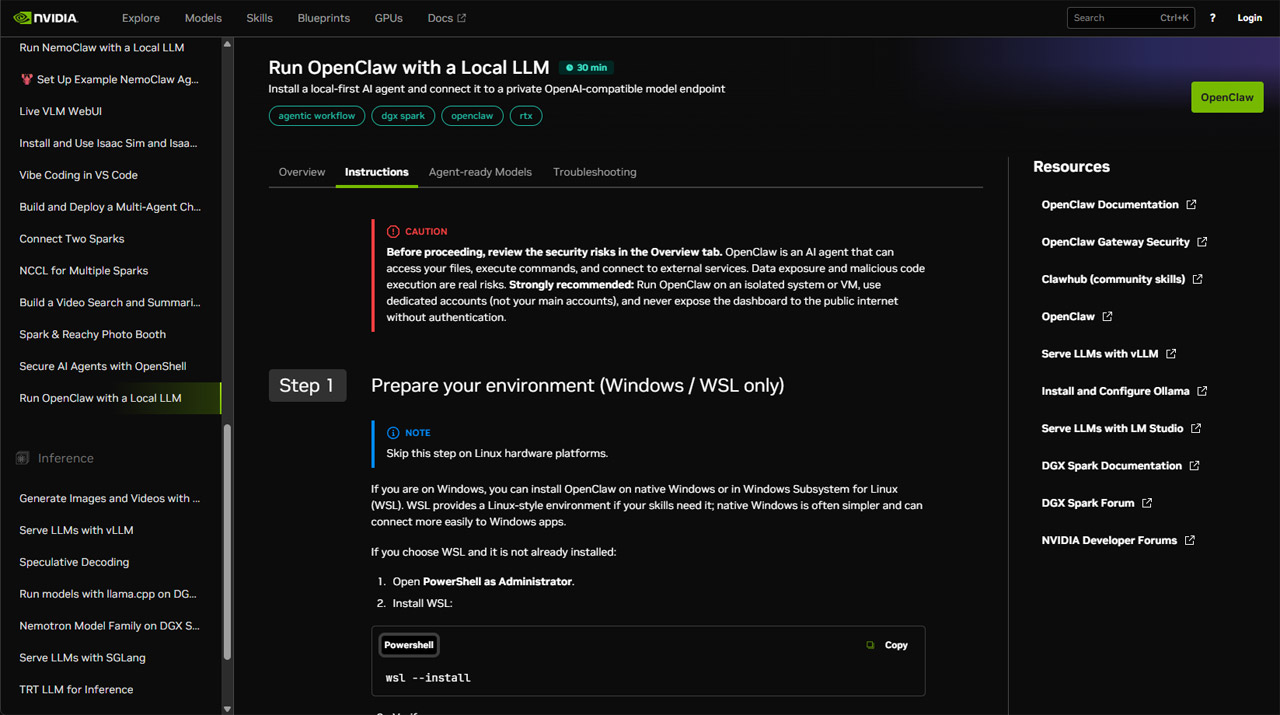The image size is (1280, 715).
Task: Click the clock icon in the 30 min badge
Action: [x=570, y=68]
